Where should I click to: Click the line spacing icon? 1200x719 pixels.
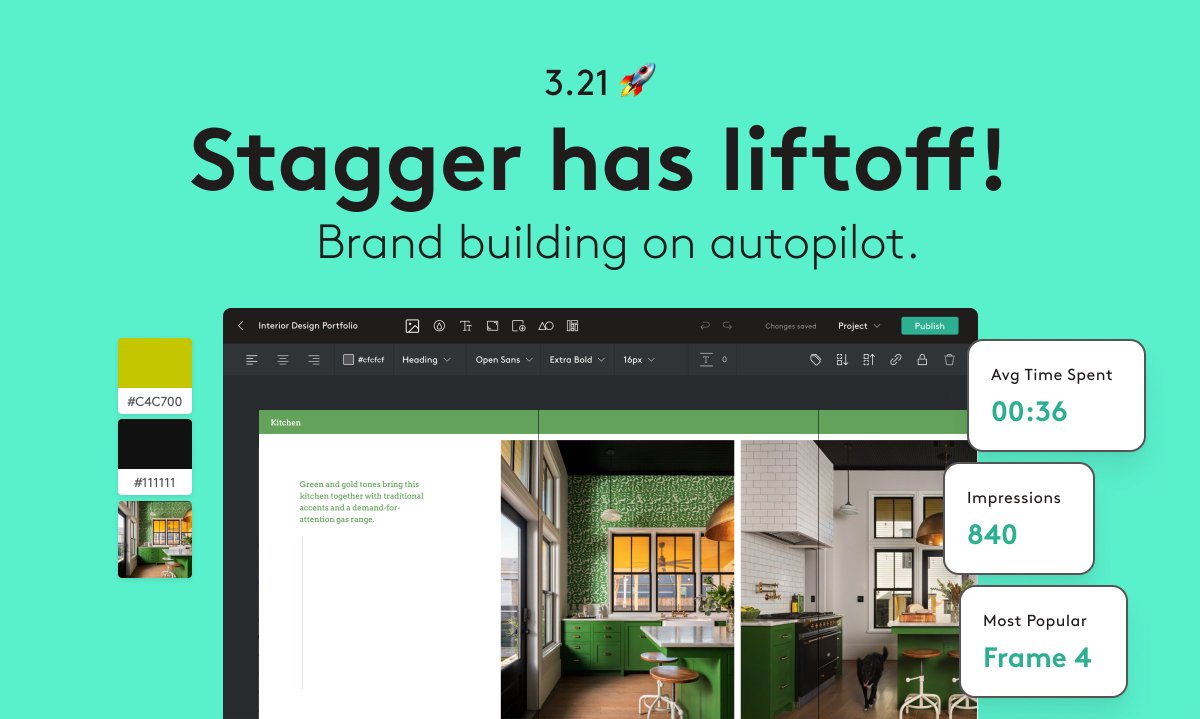click(706, 360)
